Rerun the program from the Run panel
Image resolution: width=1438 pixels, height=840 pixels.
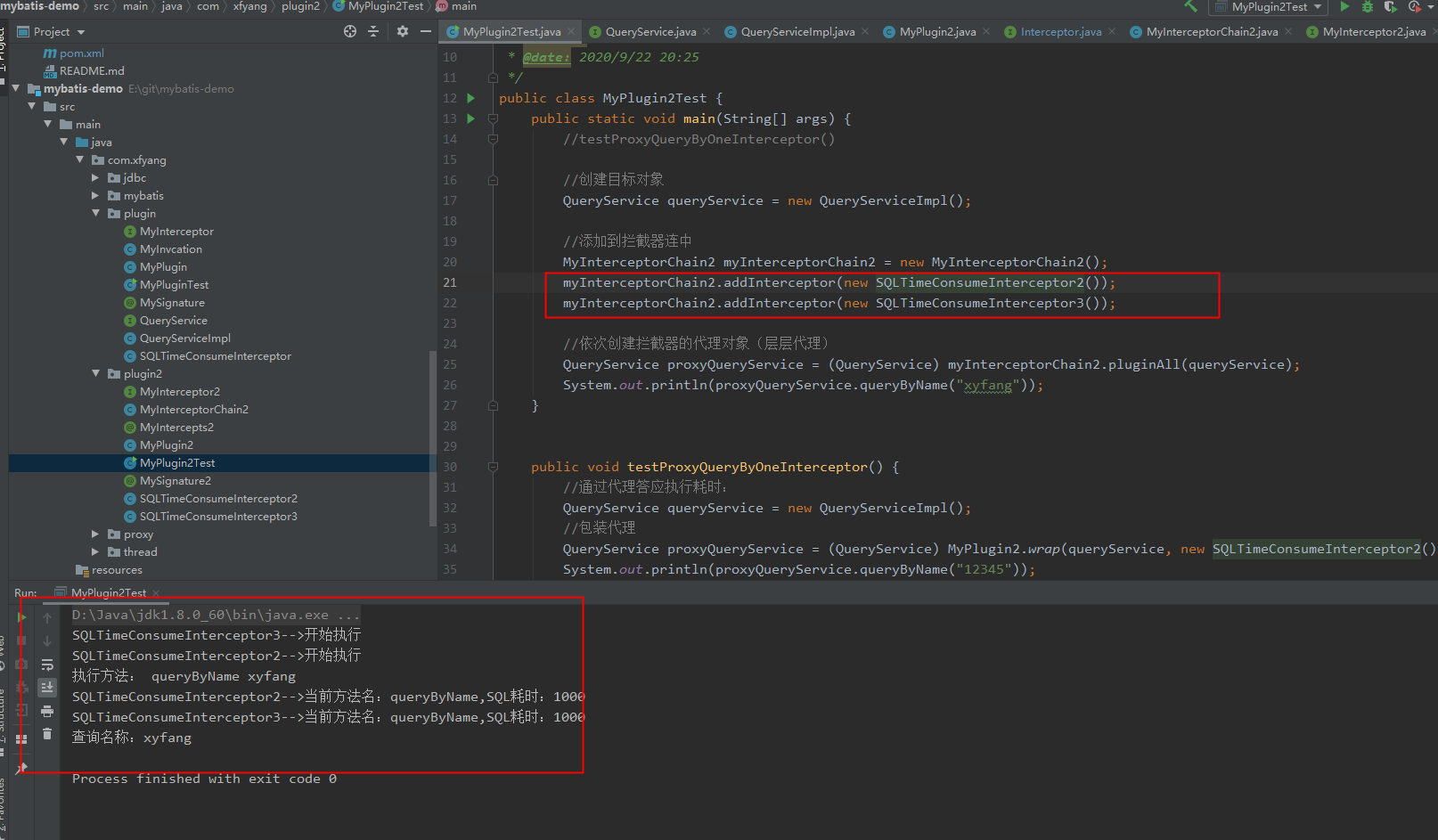click(22, 616)
